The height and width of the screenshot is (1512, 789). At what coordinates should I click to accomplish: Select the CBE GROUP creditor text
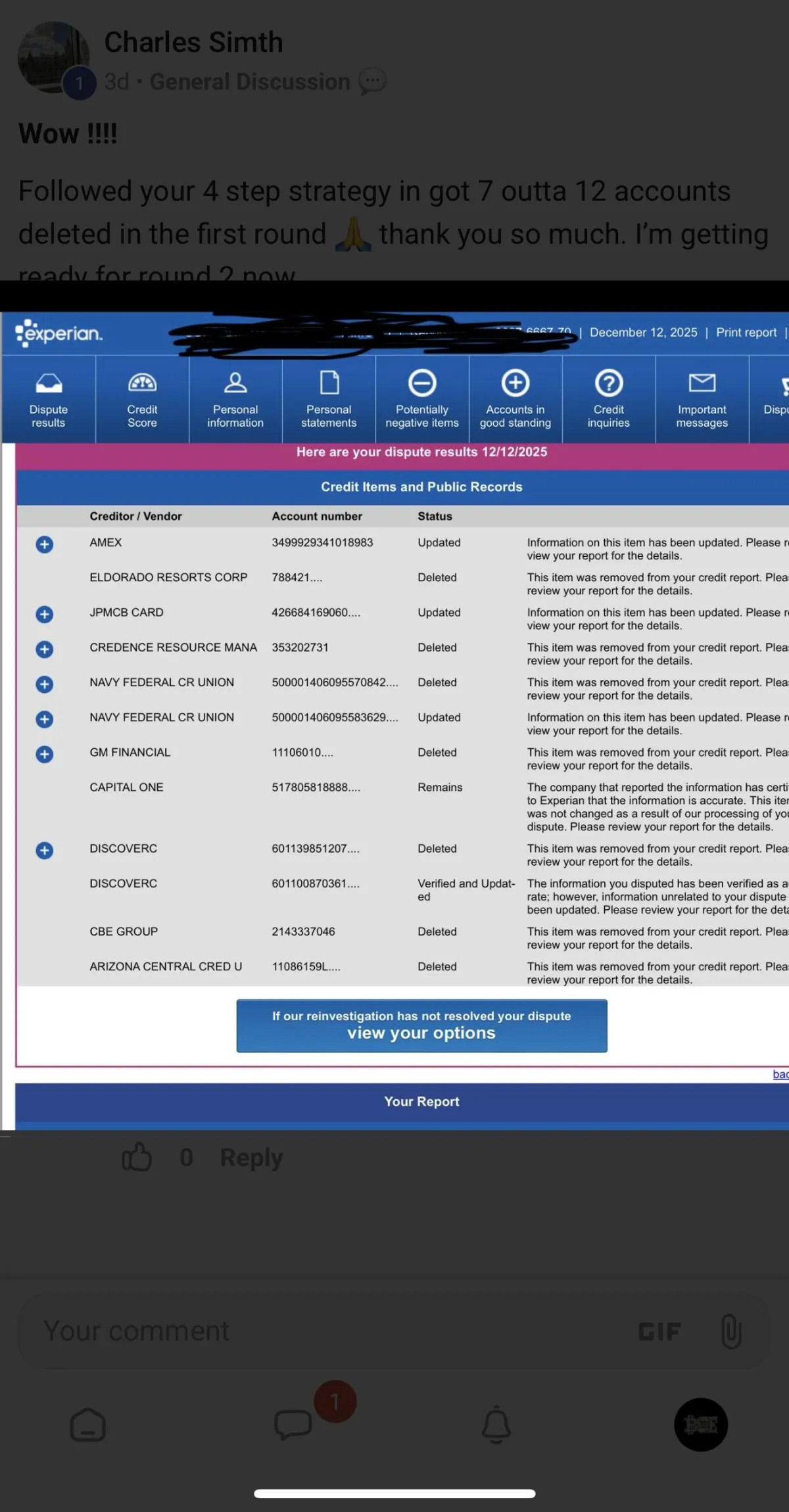(x=124, y=932)
